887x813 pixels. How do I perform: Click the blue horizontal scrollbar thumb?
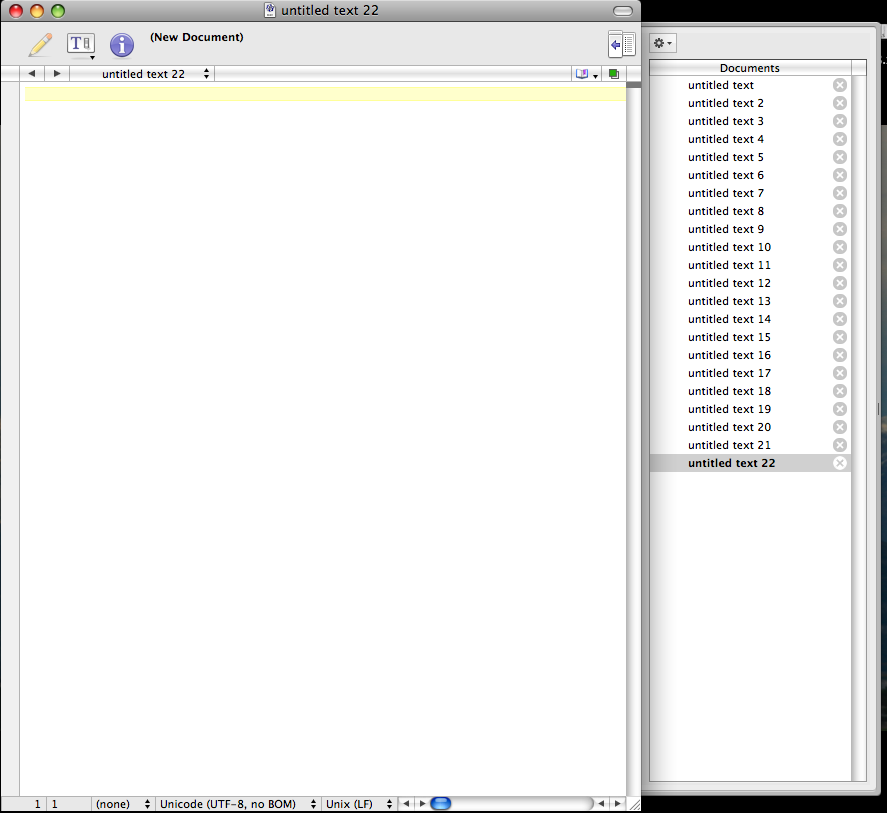click(x=441, y=803)
